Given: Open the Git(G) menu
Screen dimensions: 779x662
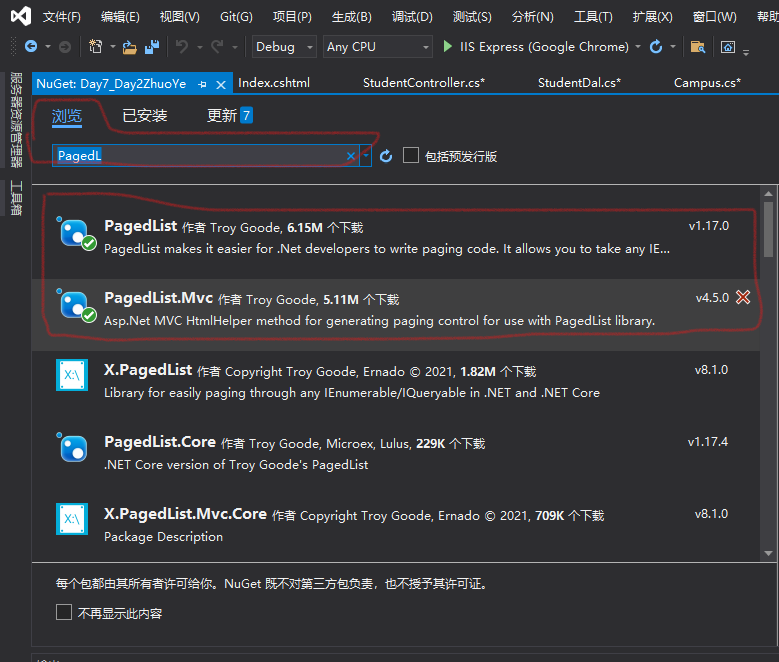Looking at the screenshot, I should tap(236, 17).
